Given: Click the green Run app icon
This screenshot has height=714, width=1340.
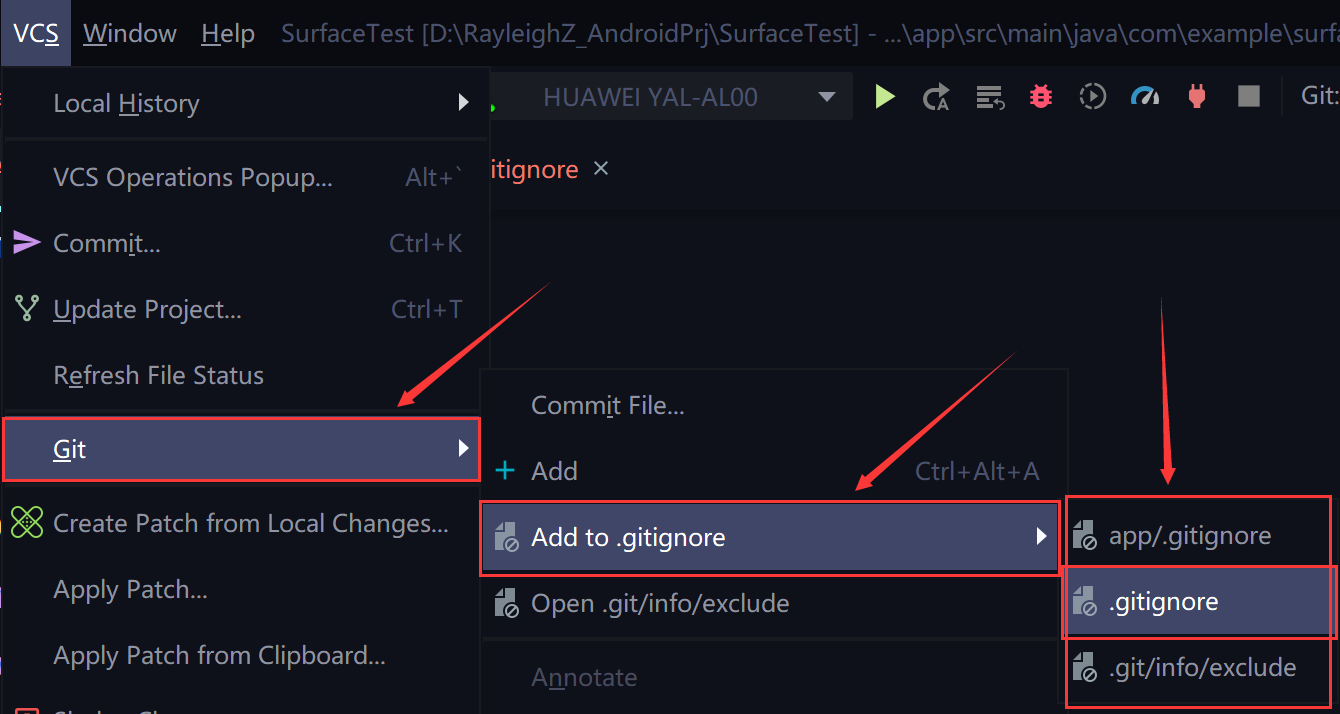Looking at the screenshot, I should (885, 97).
